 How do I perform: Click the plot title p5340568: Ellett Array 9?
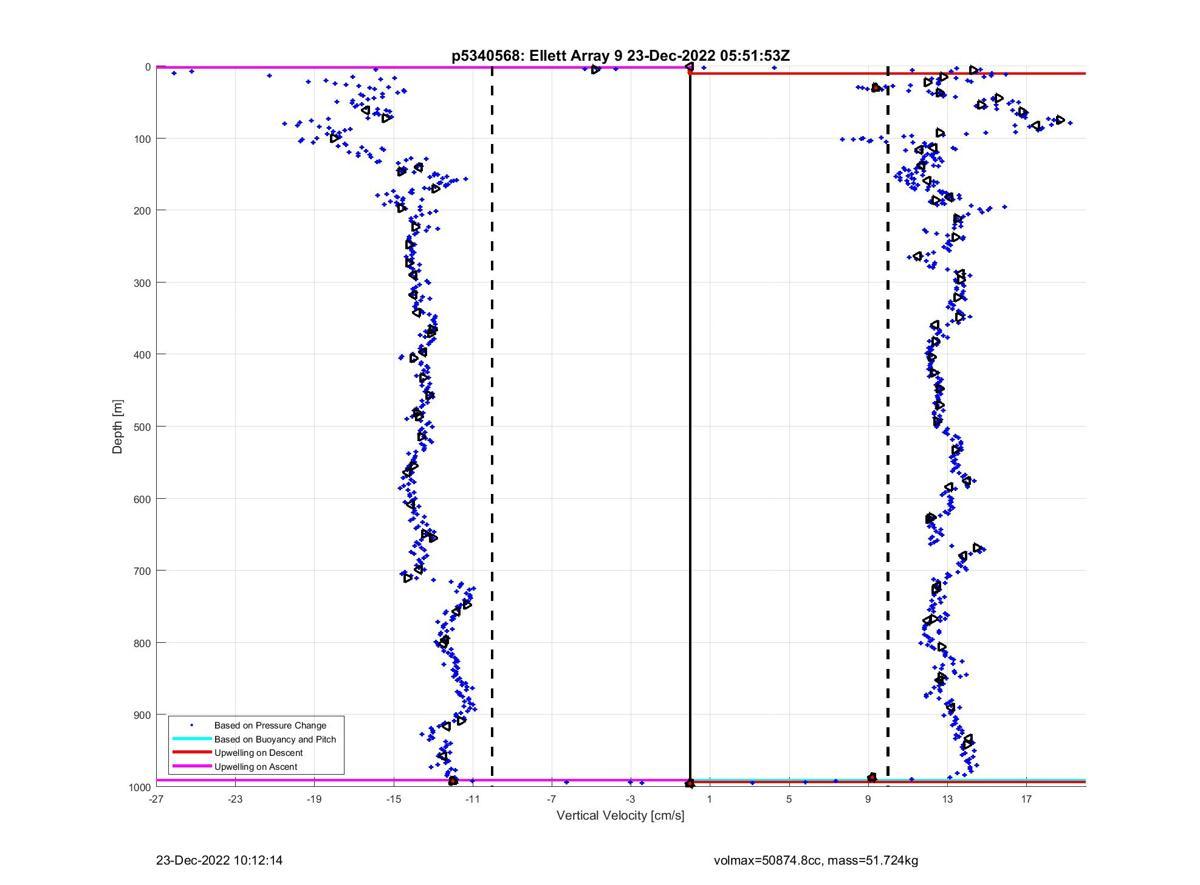click(x=537, y=56)
